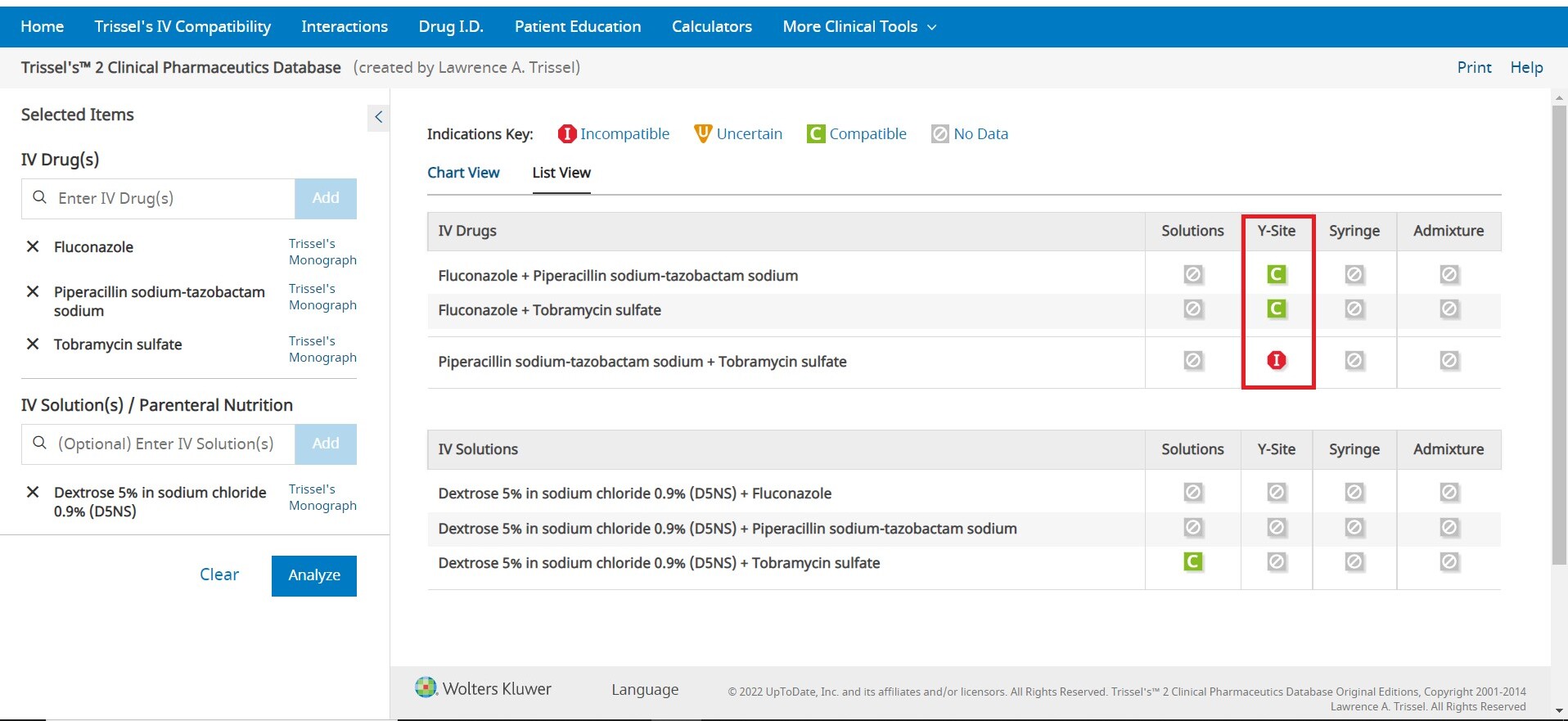Remove Fluconazole from selected items
1568x721 pixels.
coord(33,246)
